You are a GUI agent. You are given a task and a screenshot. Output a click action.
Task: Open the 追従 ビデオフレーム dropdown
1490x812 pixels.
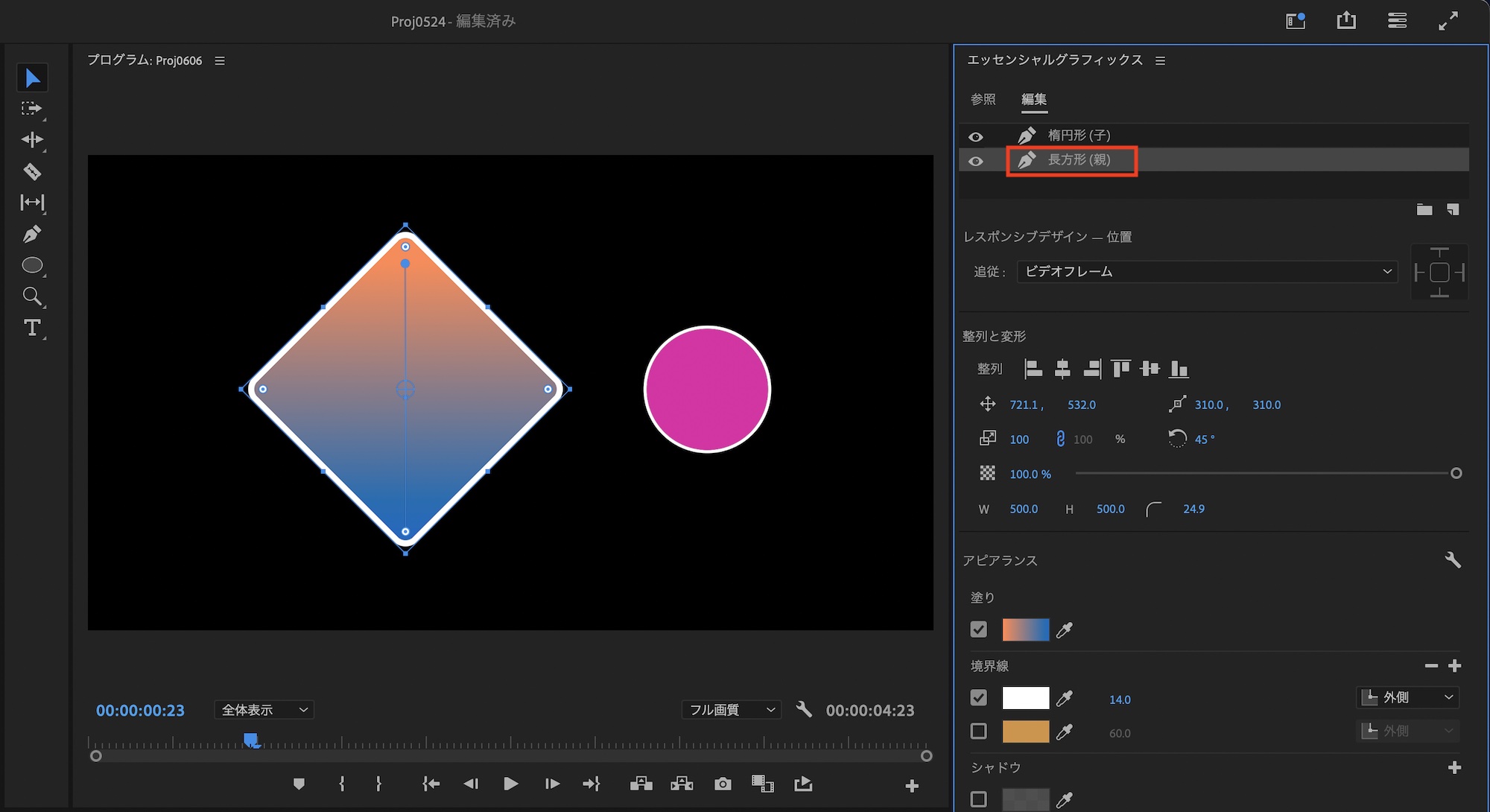pyautogui.click(x=1207, y=272)
